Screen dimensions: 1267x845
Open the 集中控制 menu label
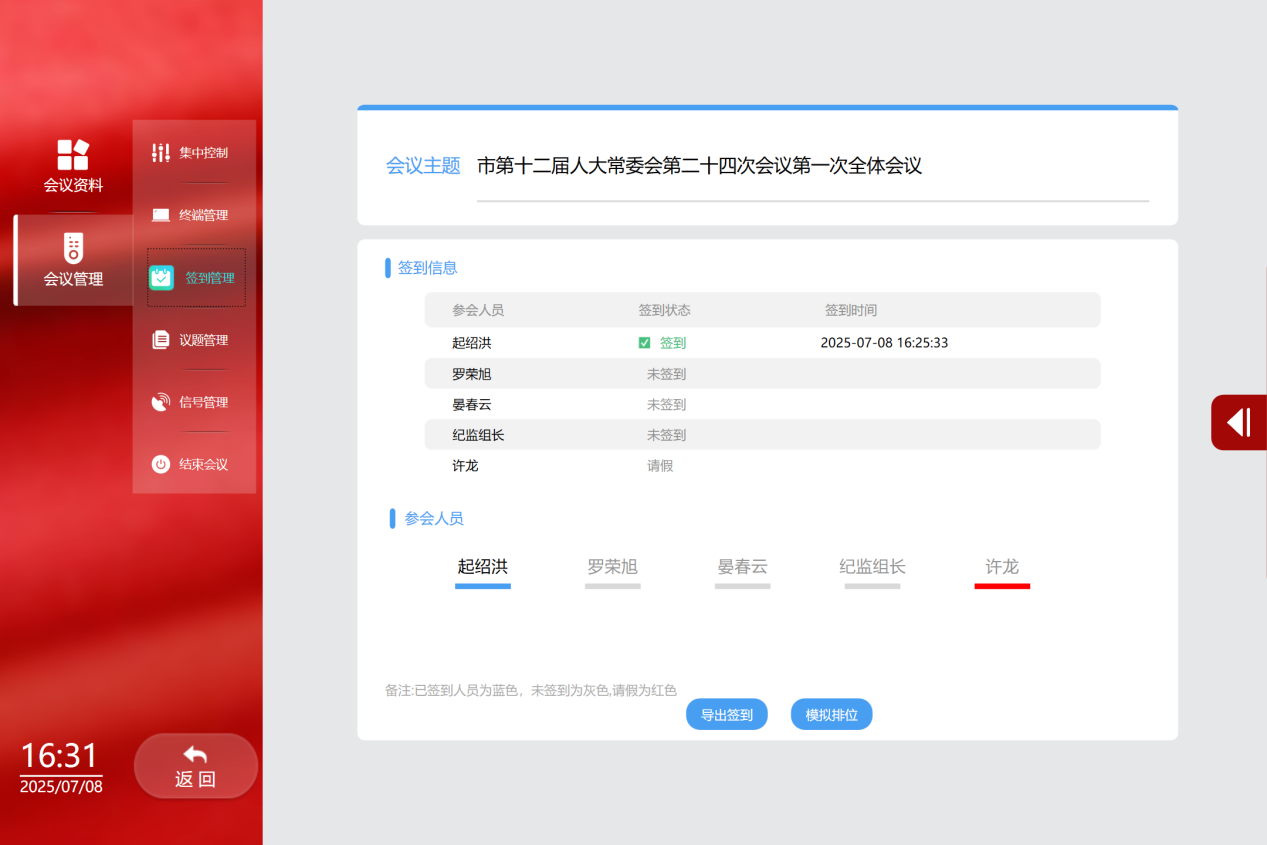tap(204, 153)
